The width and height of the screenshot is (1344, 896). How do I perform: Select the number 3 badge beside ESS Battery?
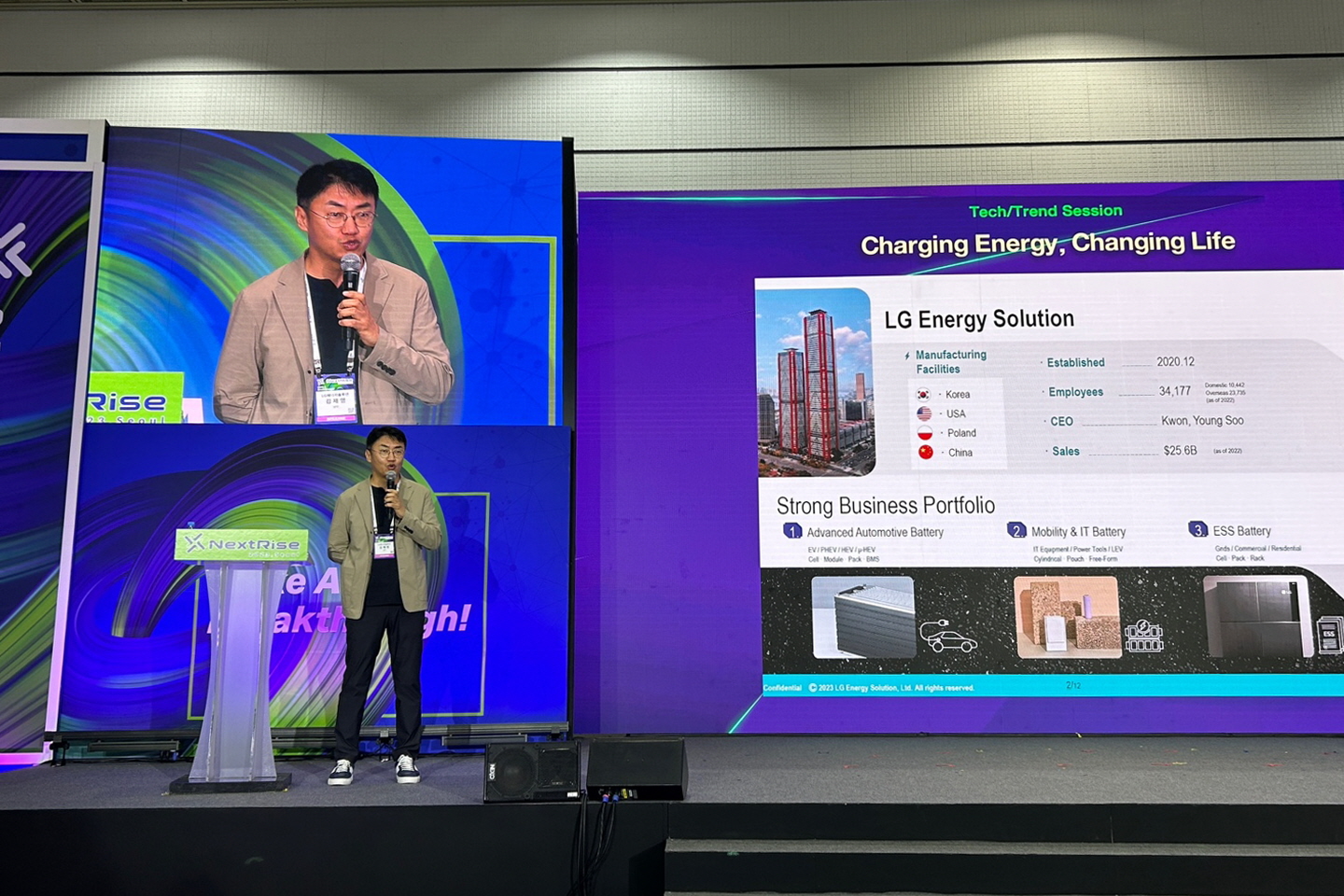1197,529
